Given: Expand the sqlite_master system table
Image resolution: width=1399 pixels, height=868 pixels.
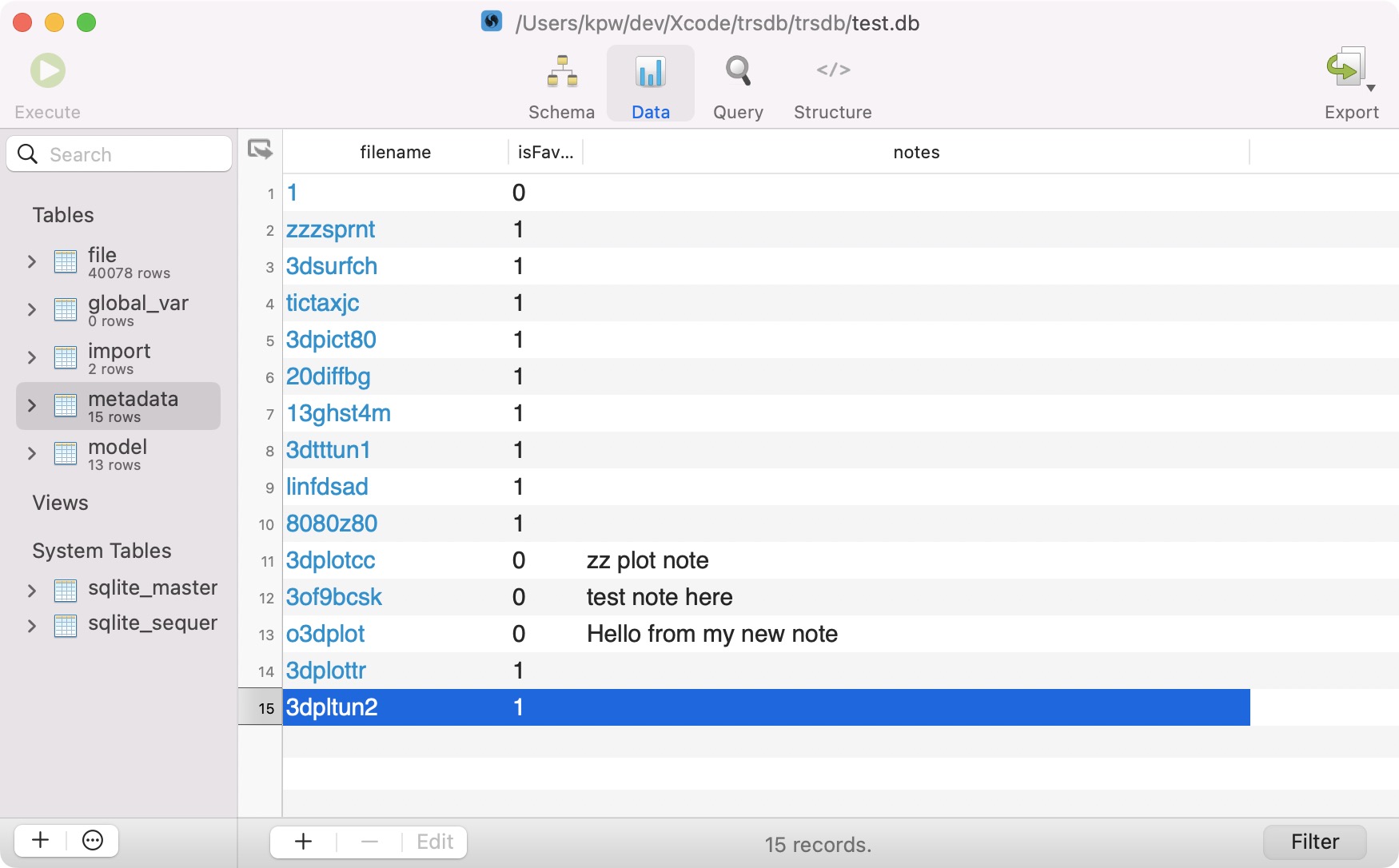Looking at the screenshot, I should click(32, 591).
